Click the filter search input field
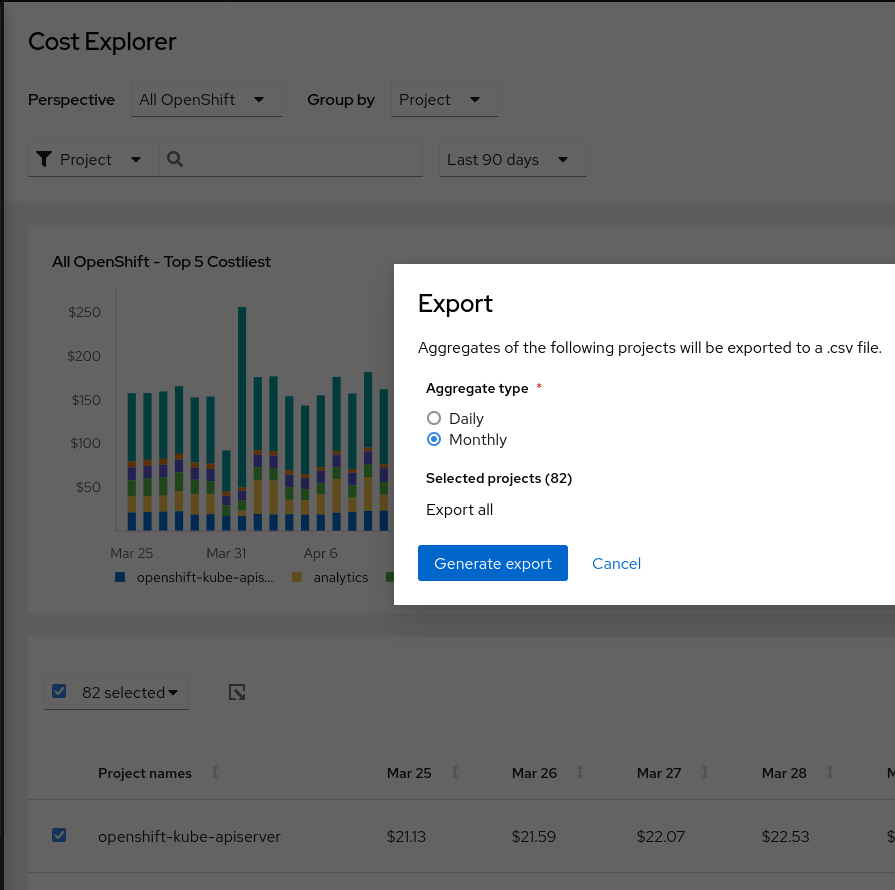Viewport: 895px width, 890px height. [x=300, y=160]
